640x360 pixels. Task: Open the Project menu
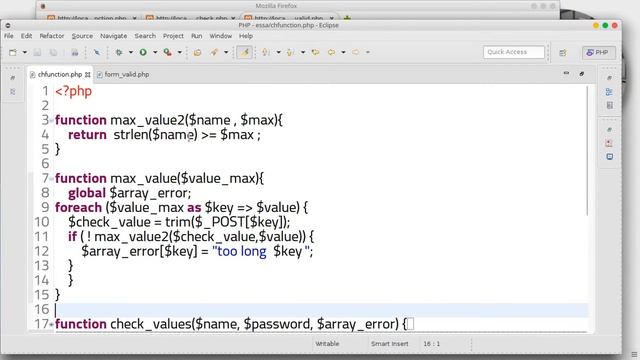[173, 36]
